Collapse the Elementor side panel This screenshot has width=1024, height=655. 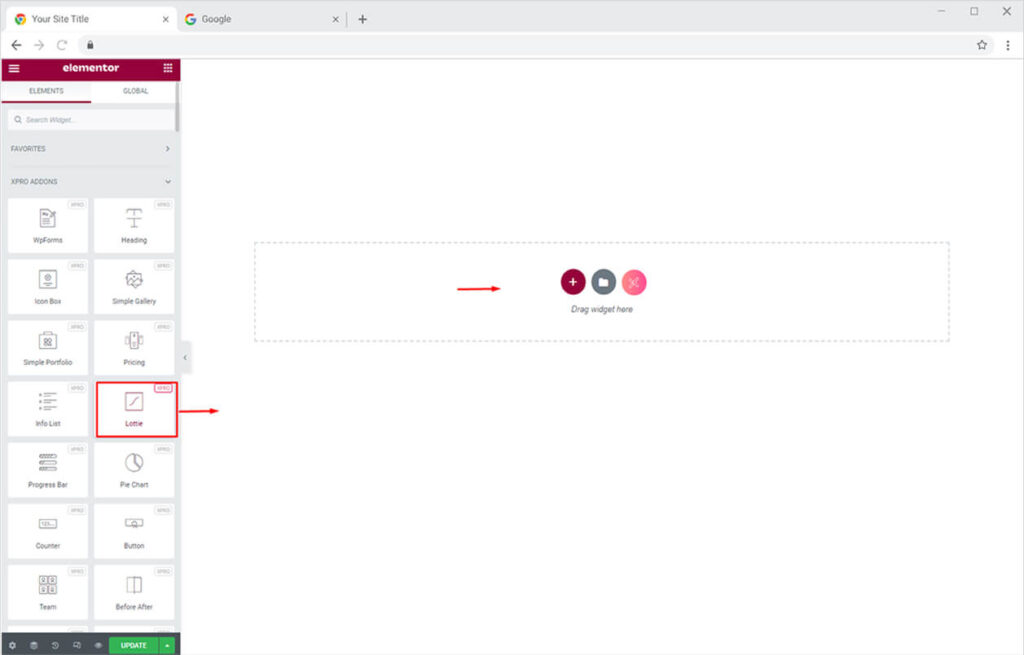pos(186,357)
